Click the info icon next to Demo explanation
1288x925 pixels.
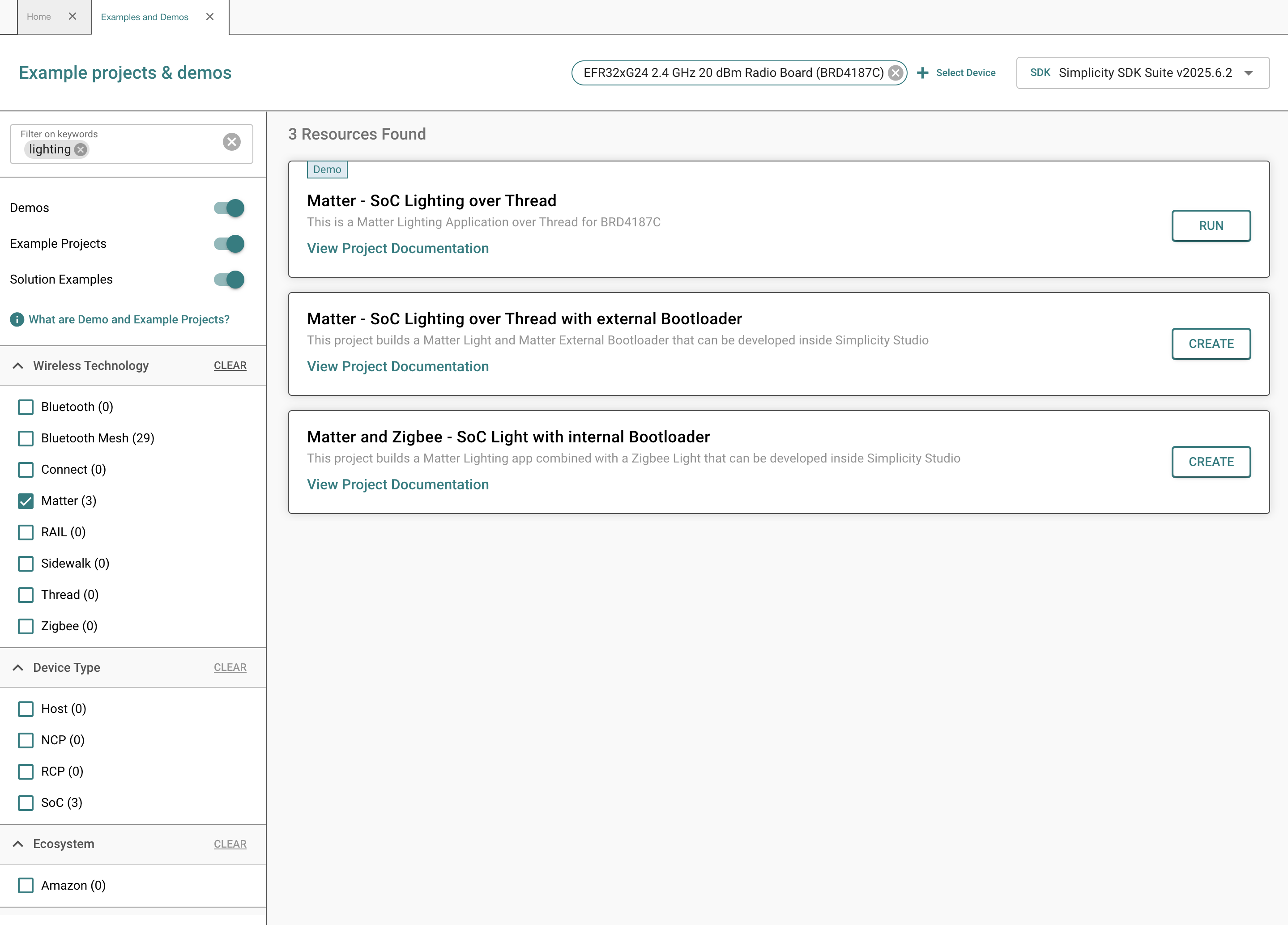(x=16, y=319)
